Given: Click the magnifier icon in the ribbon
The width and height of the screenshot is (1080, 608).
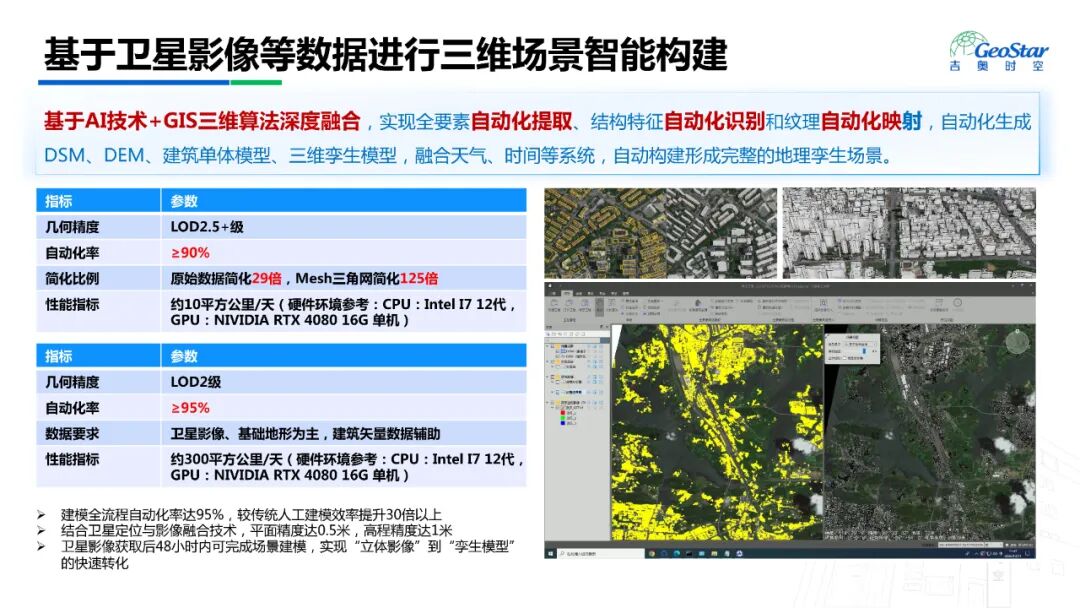Looking at the screenshot, I should (x=824, y=303).
